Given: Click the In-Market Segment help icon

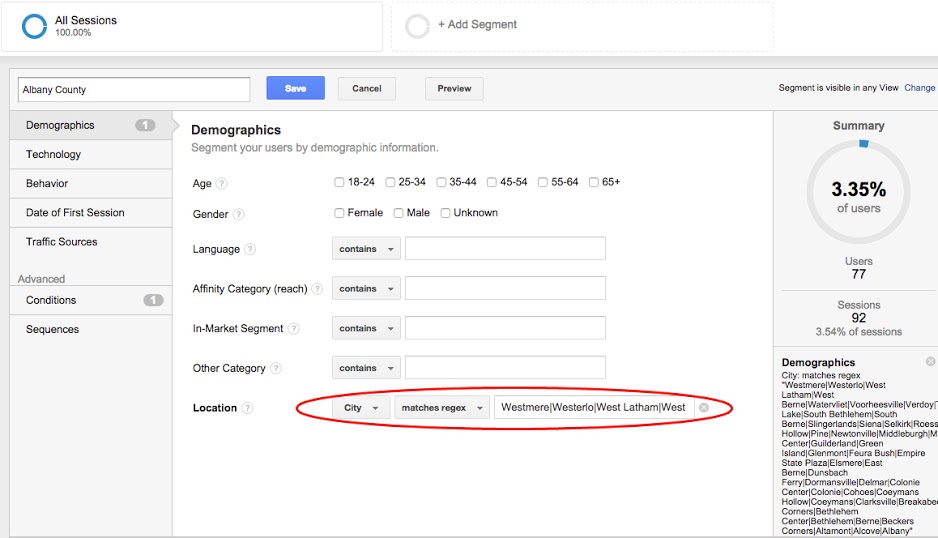Looking at the screenshot, I should [x=292, y=329].
